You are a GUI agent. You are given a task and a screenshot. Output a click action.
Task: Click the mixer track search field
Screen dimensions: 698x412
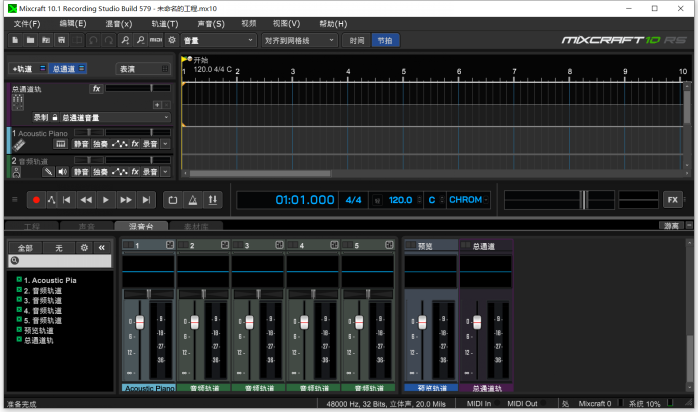pyautogui.click(x=60, y=261)
